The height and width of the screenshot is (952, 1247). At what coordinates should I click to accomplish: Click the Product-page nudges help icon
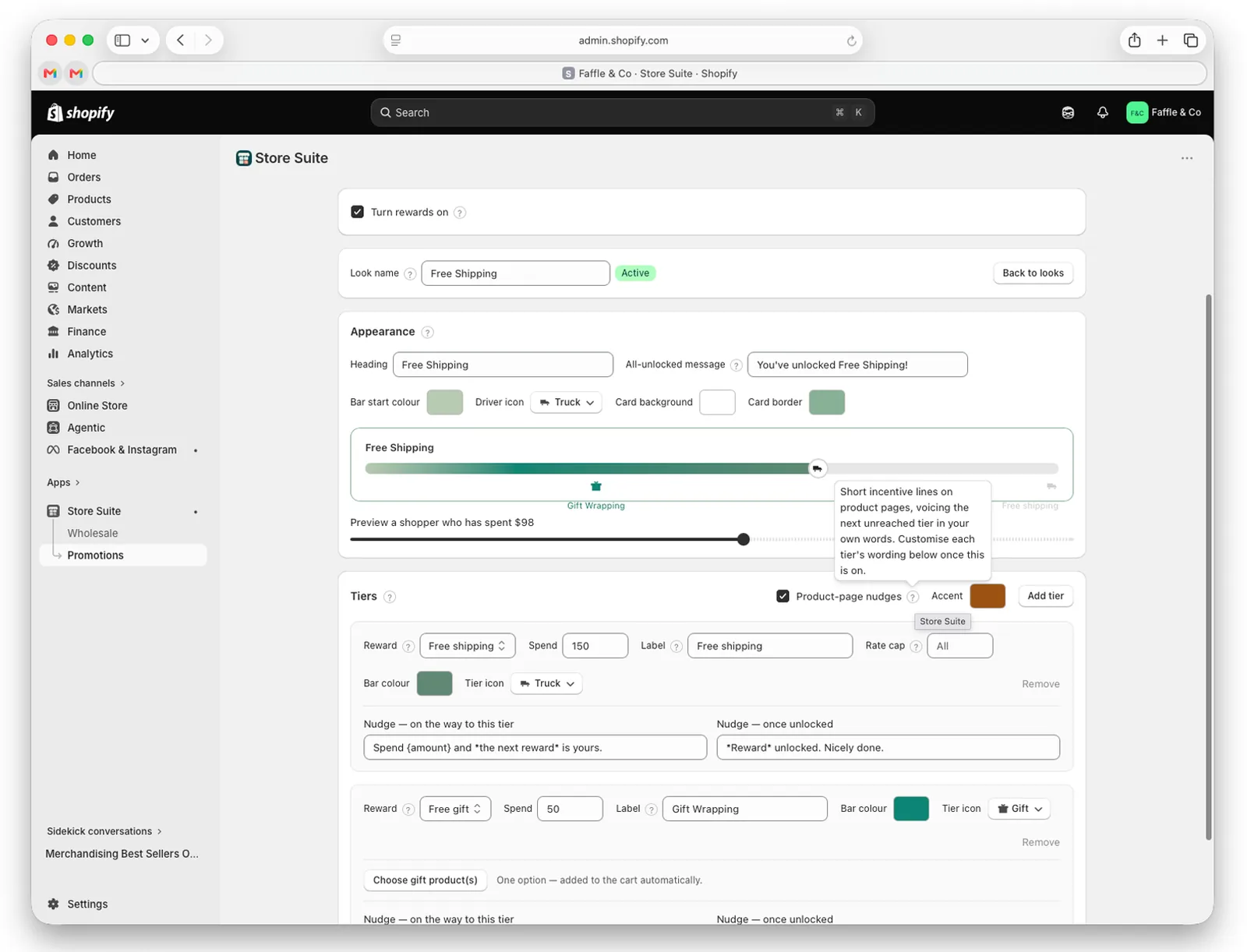click(x=913, y=597)
